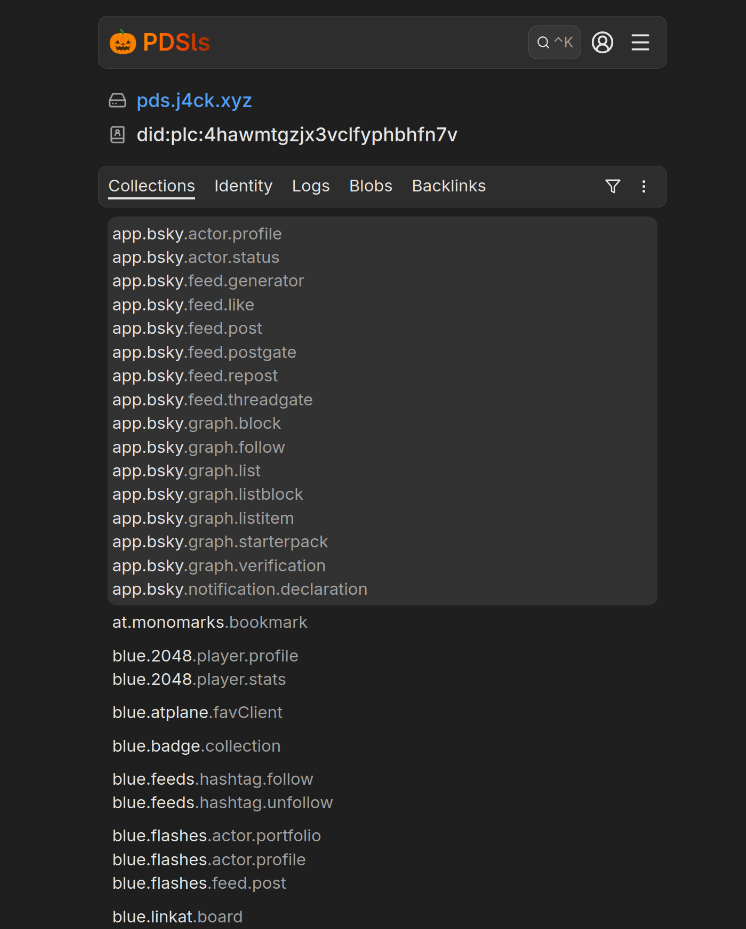Go to the Backlinks tab

(449, 186)
